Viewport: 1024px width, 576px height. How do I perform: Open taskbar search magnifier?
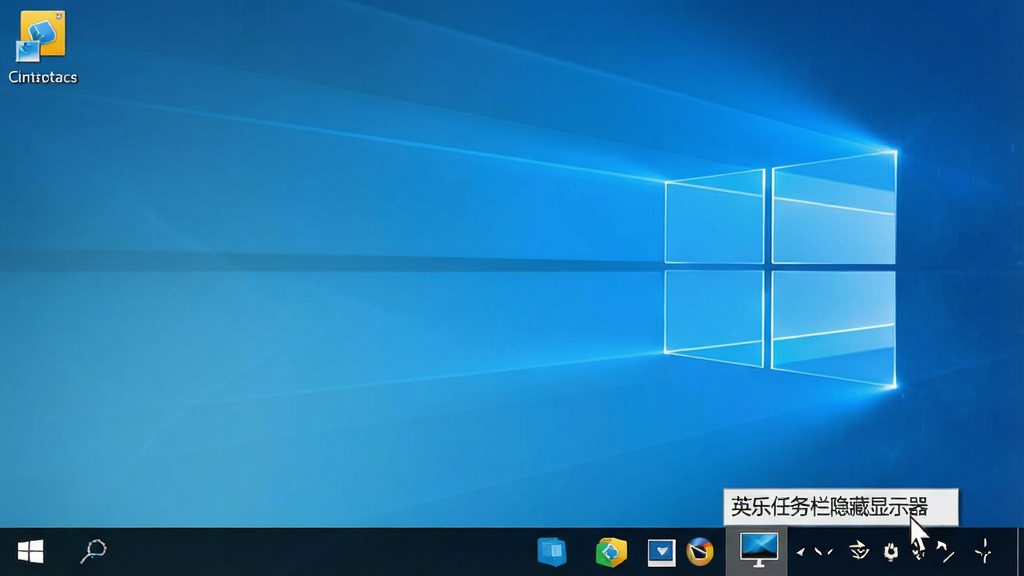click(x=93, y=551)
